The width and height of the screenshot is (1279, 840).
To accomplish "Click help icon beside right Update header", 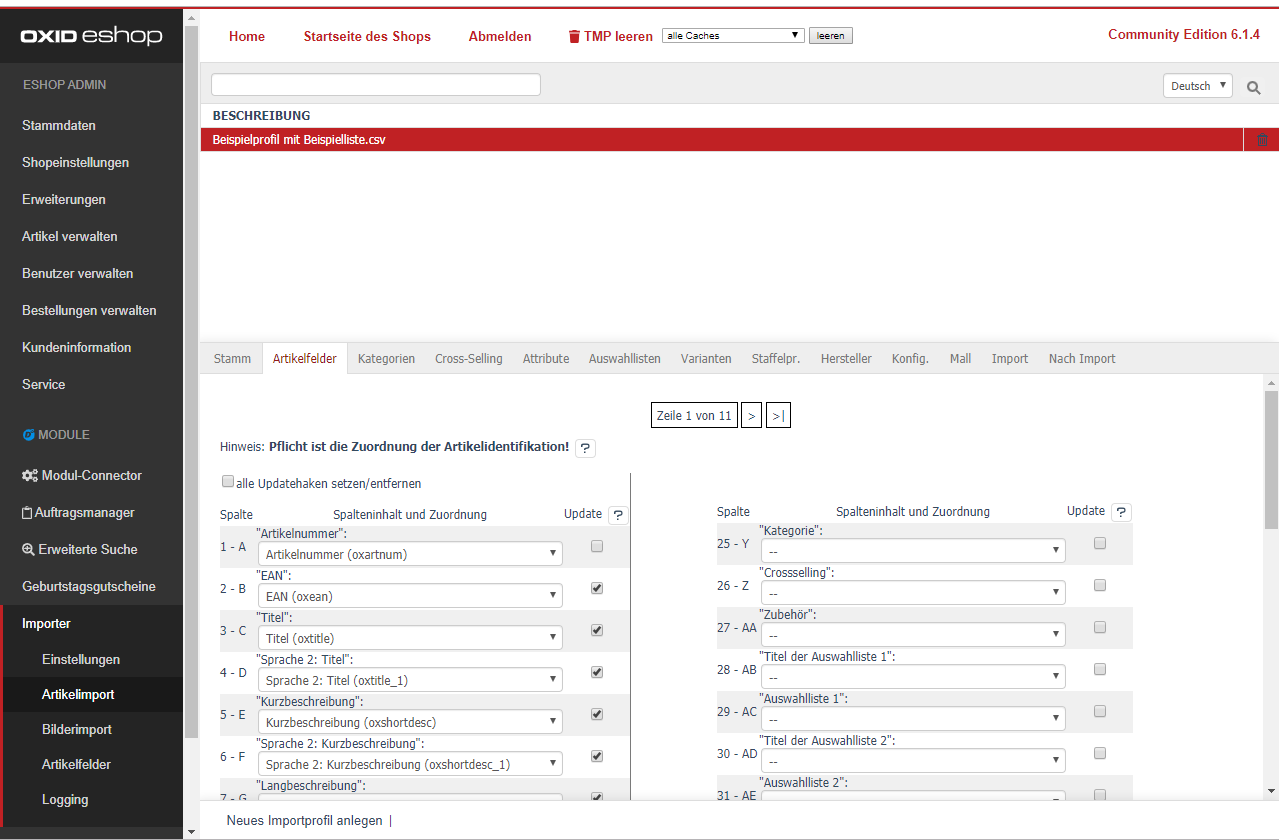I will (x=1121, y=512).
